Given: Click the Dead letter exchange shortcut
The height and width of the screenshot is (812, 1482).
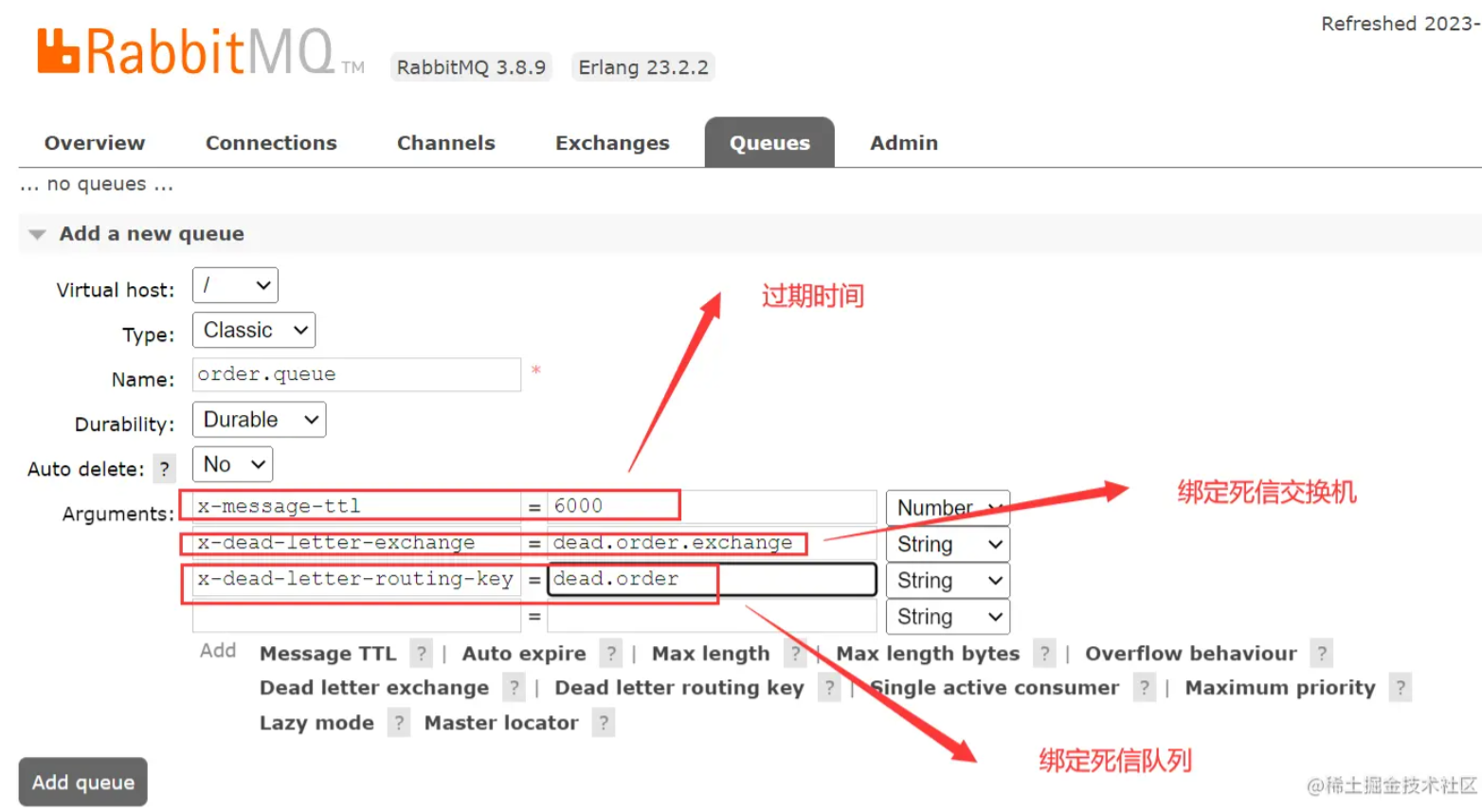Looking at the screenshot, I should 374,688.
